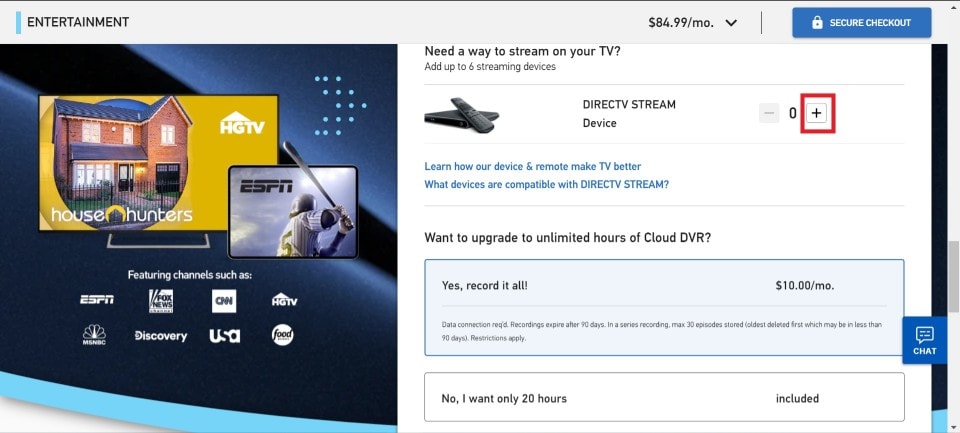Click the ESPN channel logo

[97, 300]
